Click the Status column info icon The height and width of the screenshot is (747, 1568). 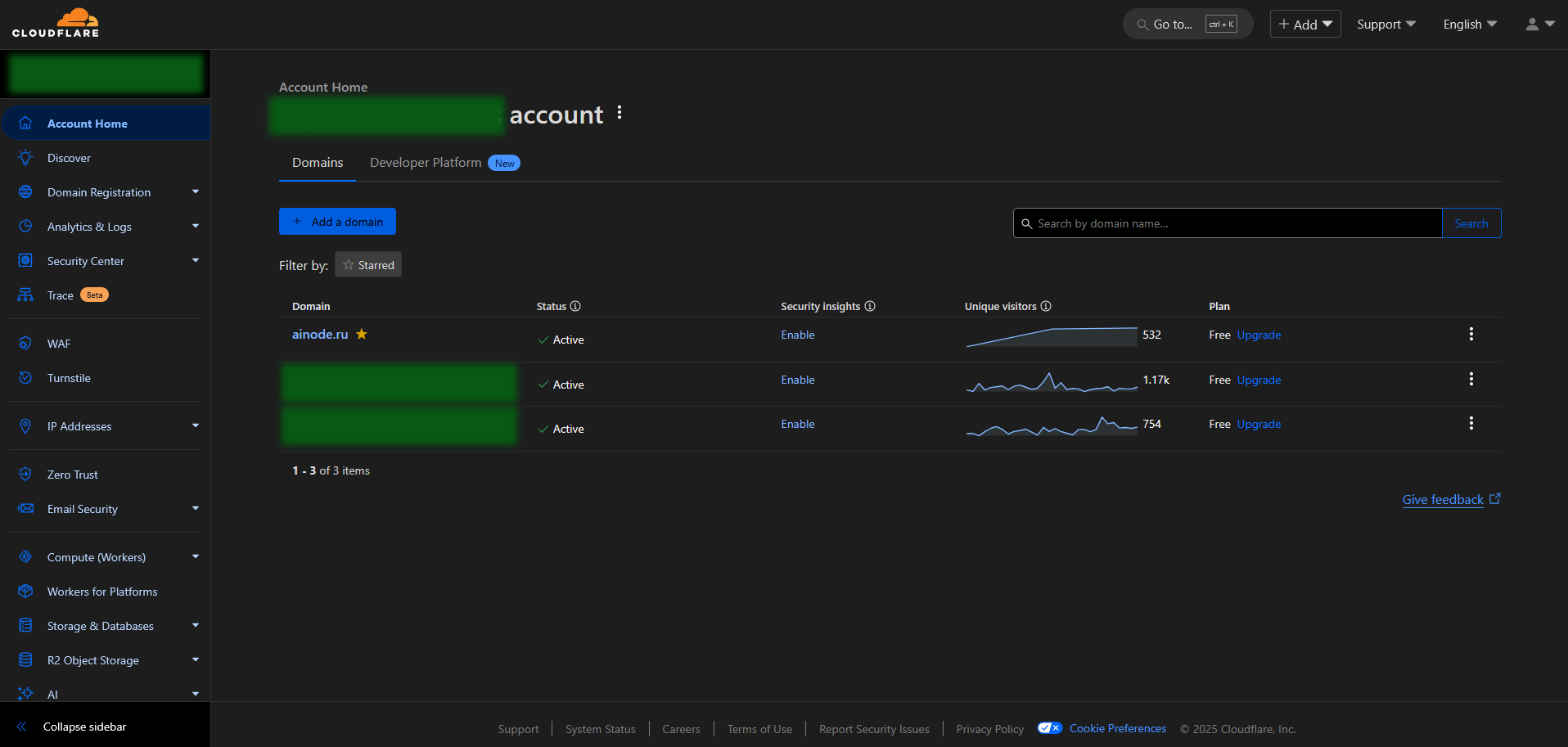[x=575, y=306]
